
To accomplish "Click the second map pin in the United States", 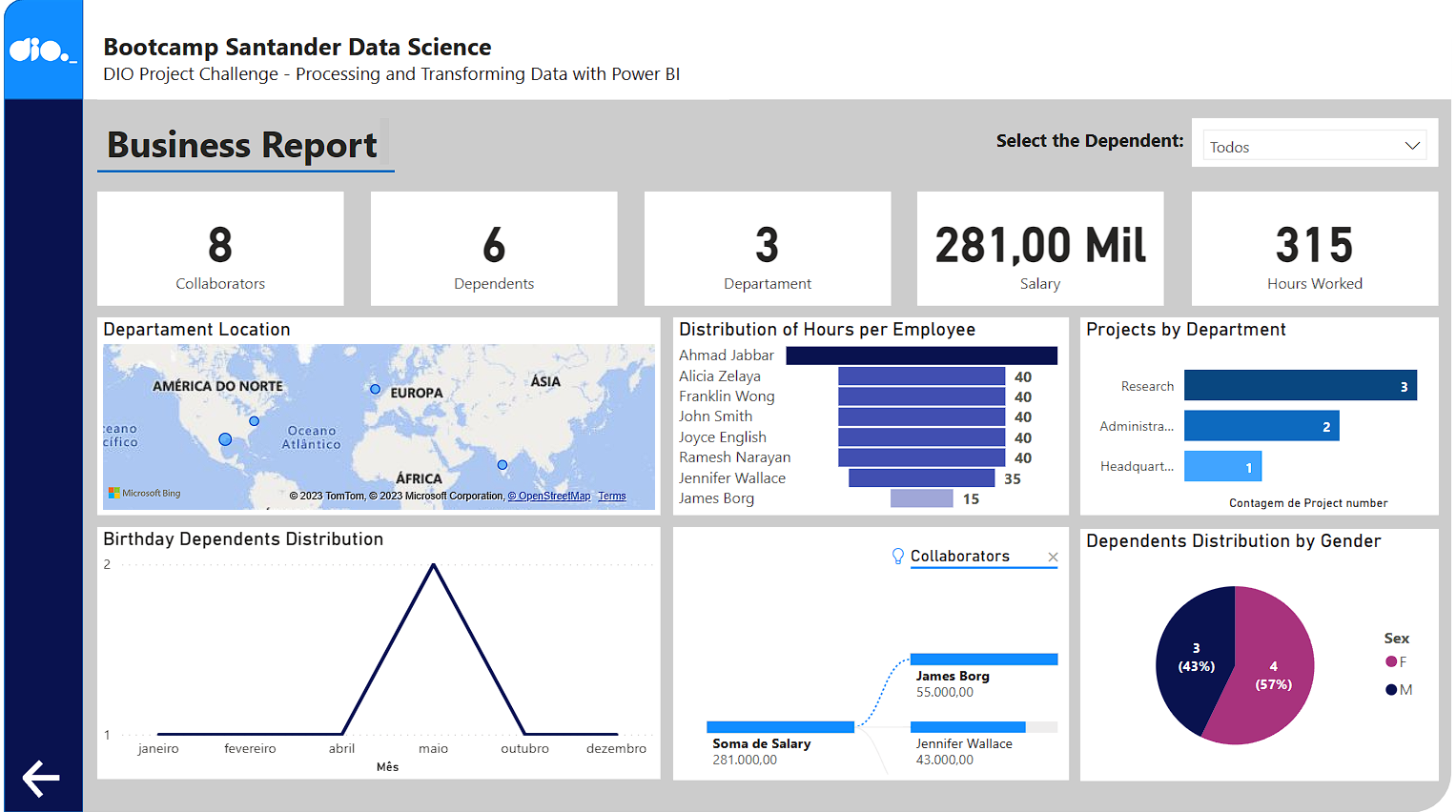I will 254,420.
